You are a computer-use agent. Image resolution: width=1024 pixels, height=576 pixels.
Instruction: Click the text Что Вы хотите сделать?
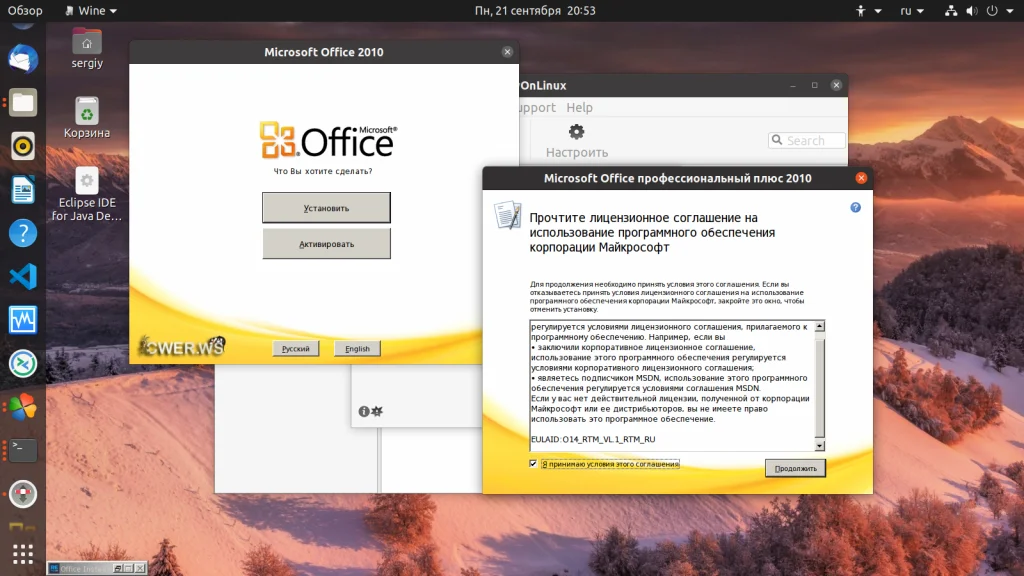323,171
